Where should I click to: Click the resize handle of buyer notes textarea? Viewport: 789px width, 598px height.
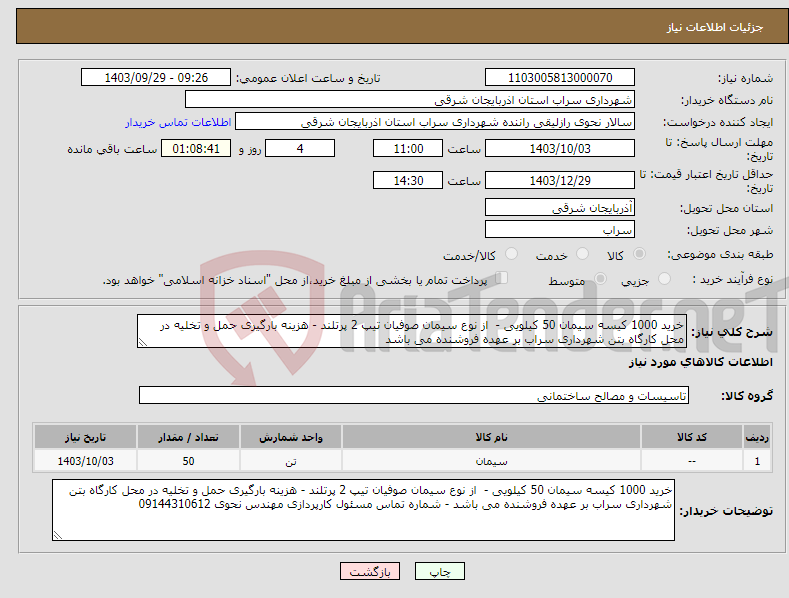pyautogui.click(x=57, y=536)
